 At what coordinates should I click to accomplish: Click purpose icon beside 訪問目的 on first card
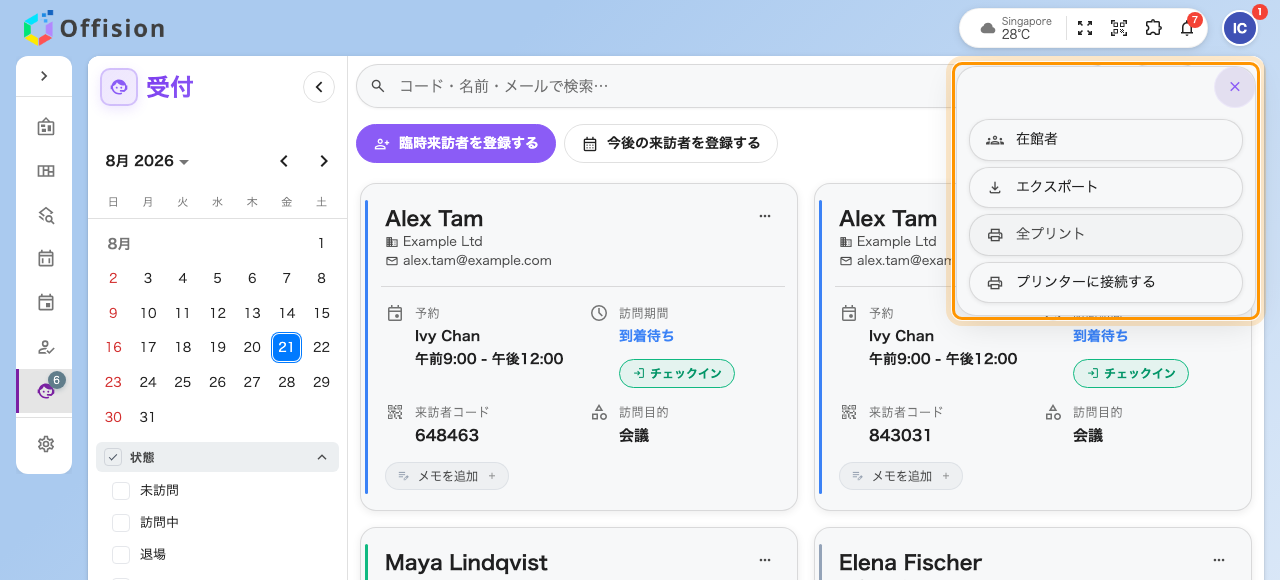coord(599,412)
